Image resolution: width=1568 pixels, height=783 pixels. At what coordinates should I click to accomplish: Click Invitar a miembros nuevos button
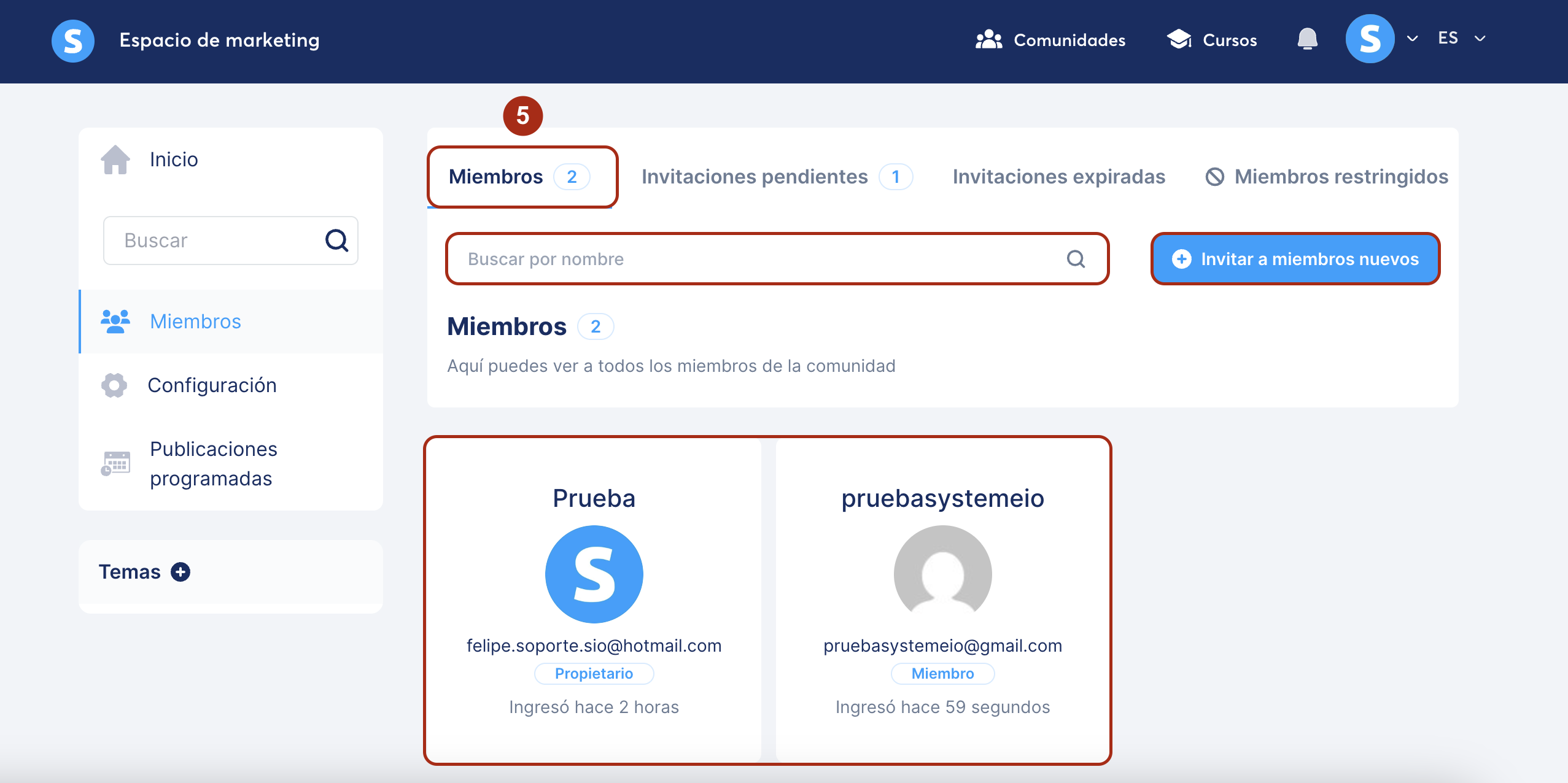1295,259
